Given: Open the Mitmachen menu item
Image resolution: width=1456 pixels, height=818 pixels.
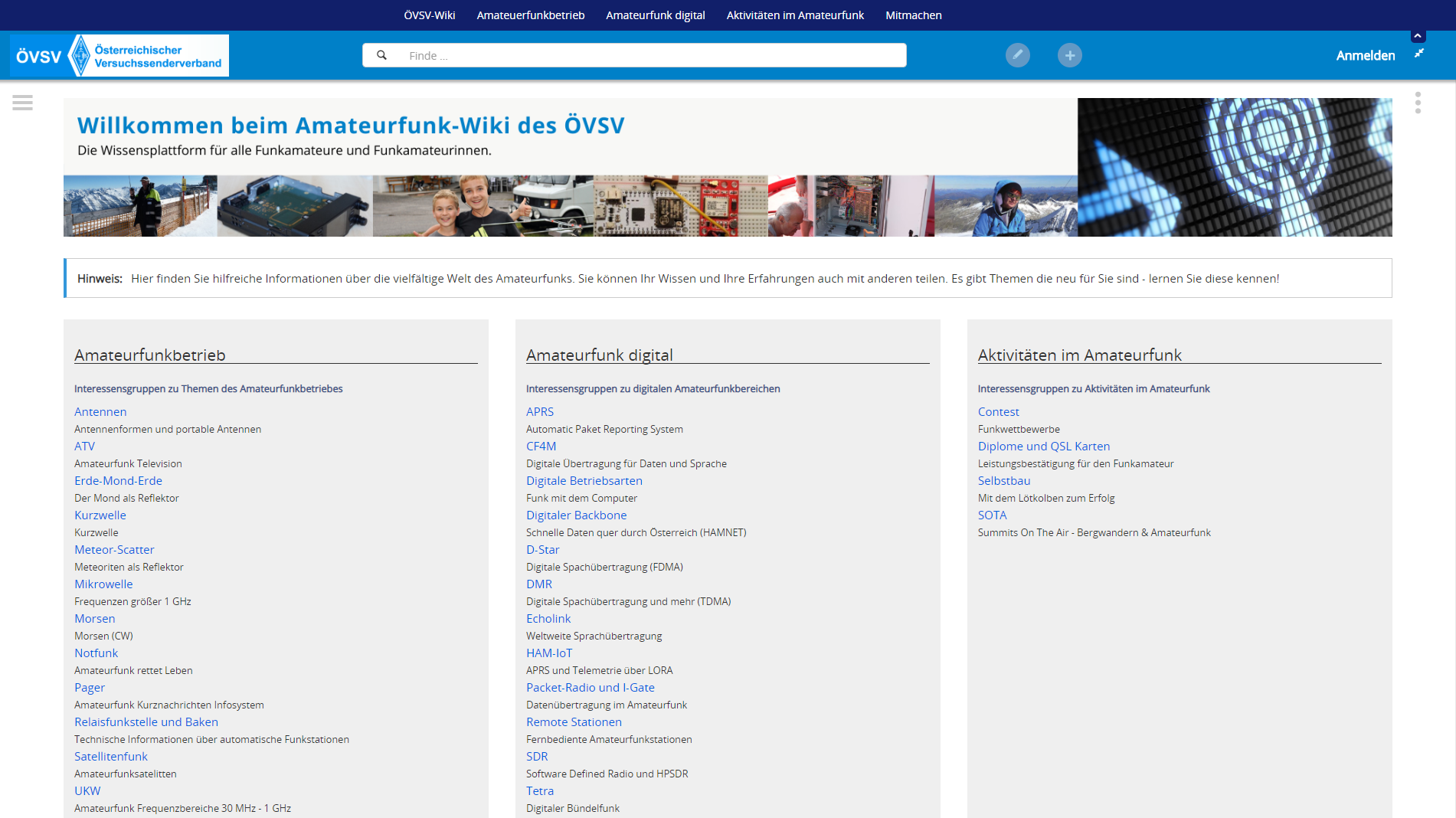Looking at the screenshot, I should tap(913, 15).
